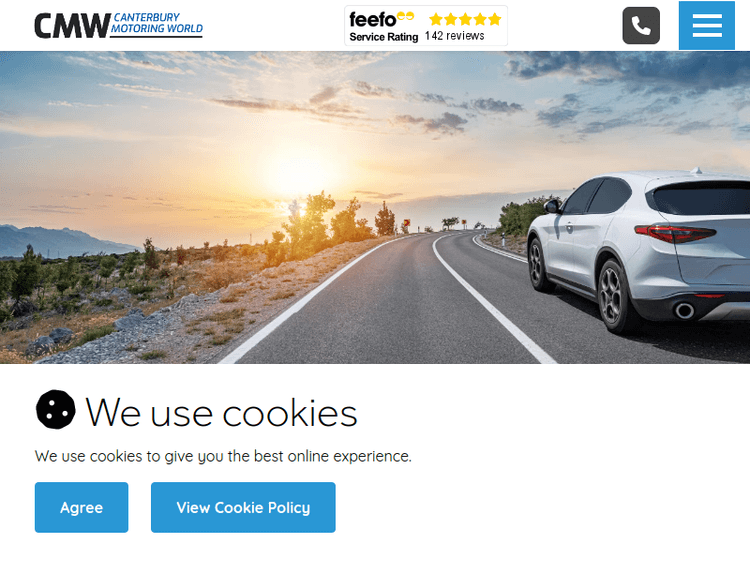Click the white SUV in the banner
Viewport: 750px width, 563px height.
639,251
